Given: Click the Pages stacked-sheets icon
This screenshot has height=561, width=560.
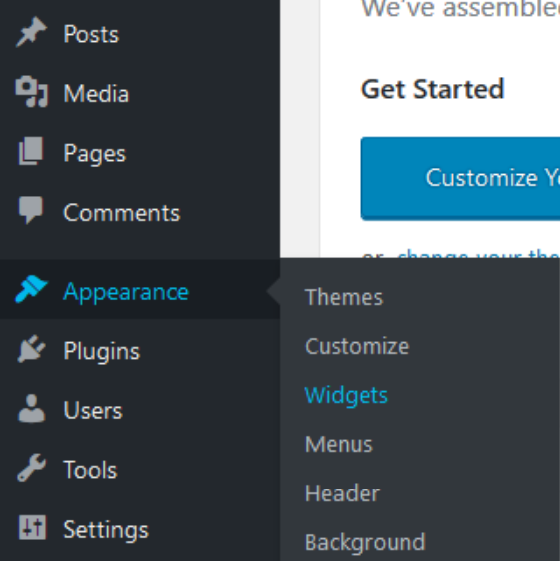Looking at the screenshot, I should (31, 151).
